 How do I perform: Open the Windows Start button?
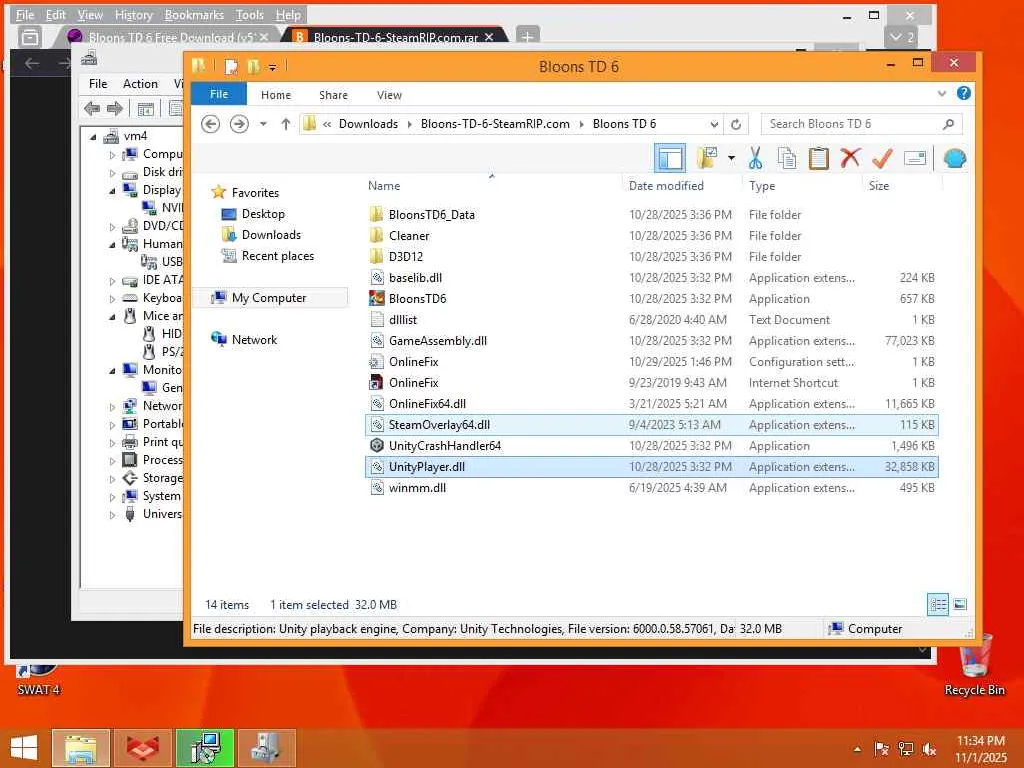(24, 748)
